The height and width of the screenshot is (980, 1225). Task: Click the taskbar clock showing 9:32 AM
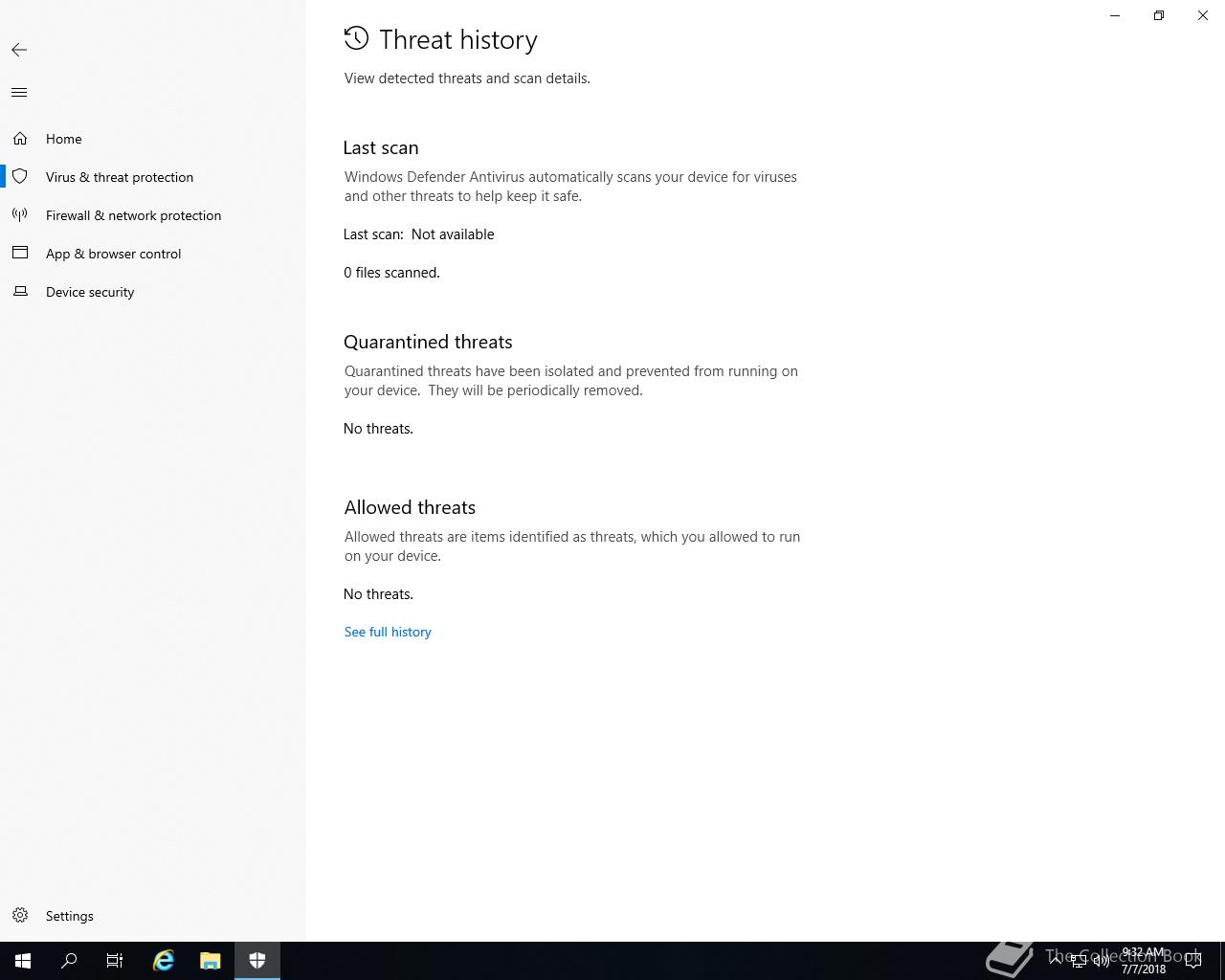[x=1144, y=961]
